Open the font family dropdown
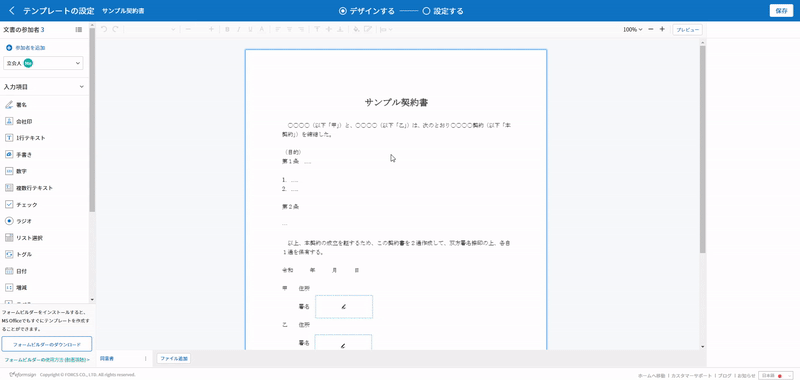The height and width of the screenshot is (380, 800). (x=151, y=29)
